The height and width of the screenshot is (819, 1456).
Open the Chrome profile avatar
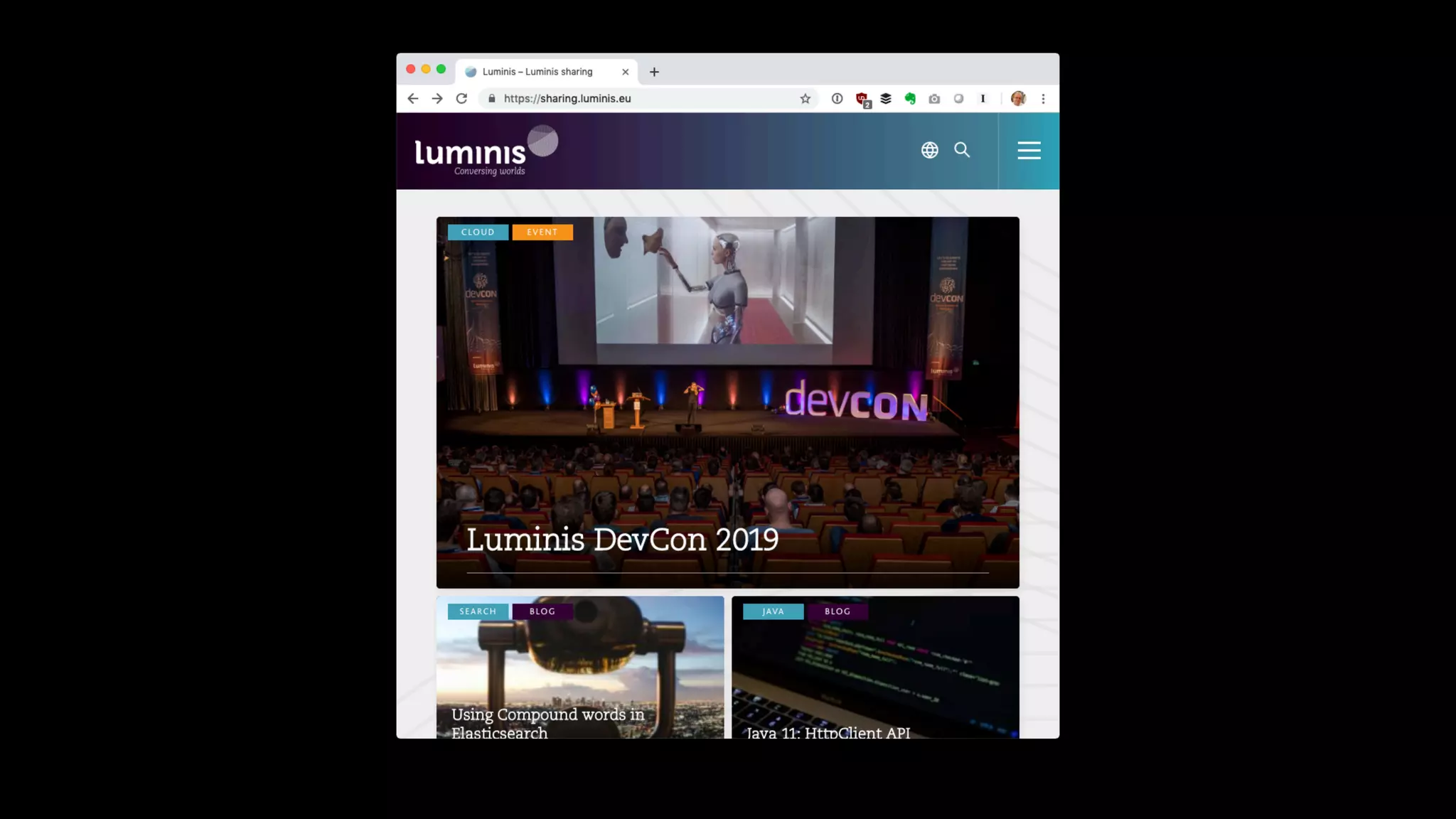point(1018,99)
